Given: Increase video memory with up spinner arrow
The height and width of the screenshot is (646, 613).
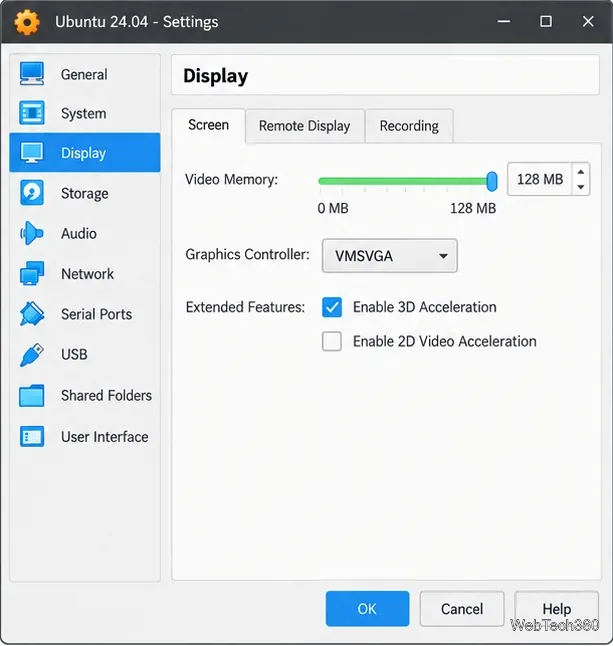Looking at the screenshot, I should coord(581,172).
